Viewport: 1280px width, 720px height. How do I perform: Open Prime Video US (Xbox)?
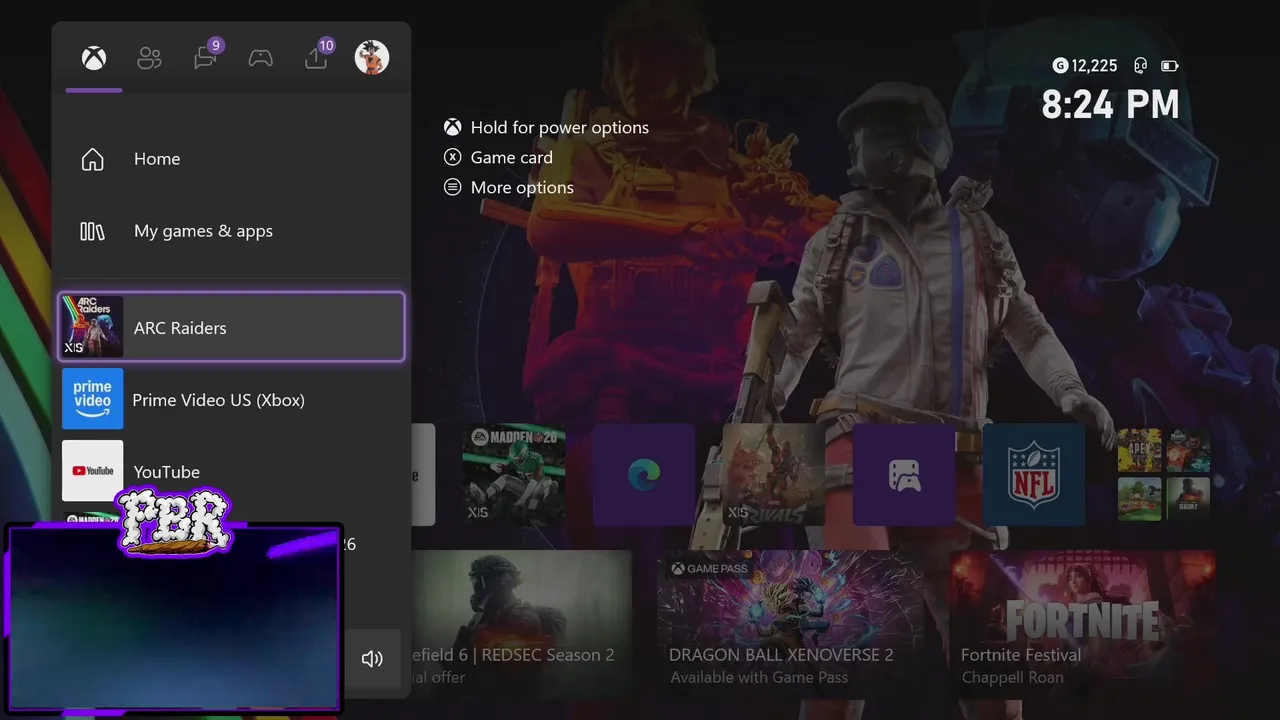point(231,399)
